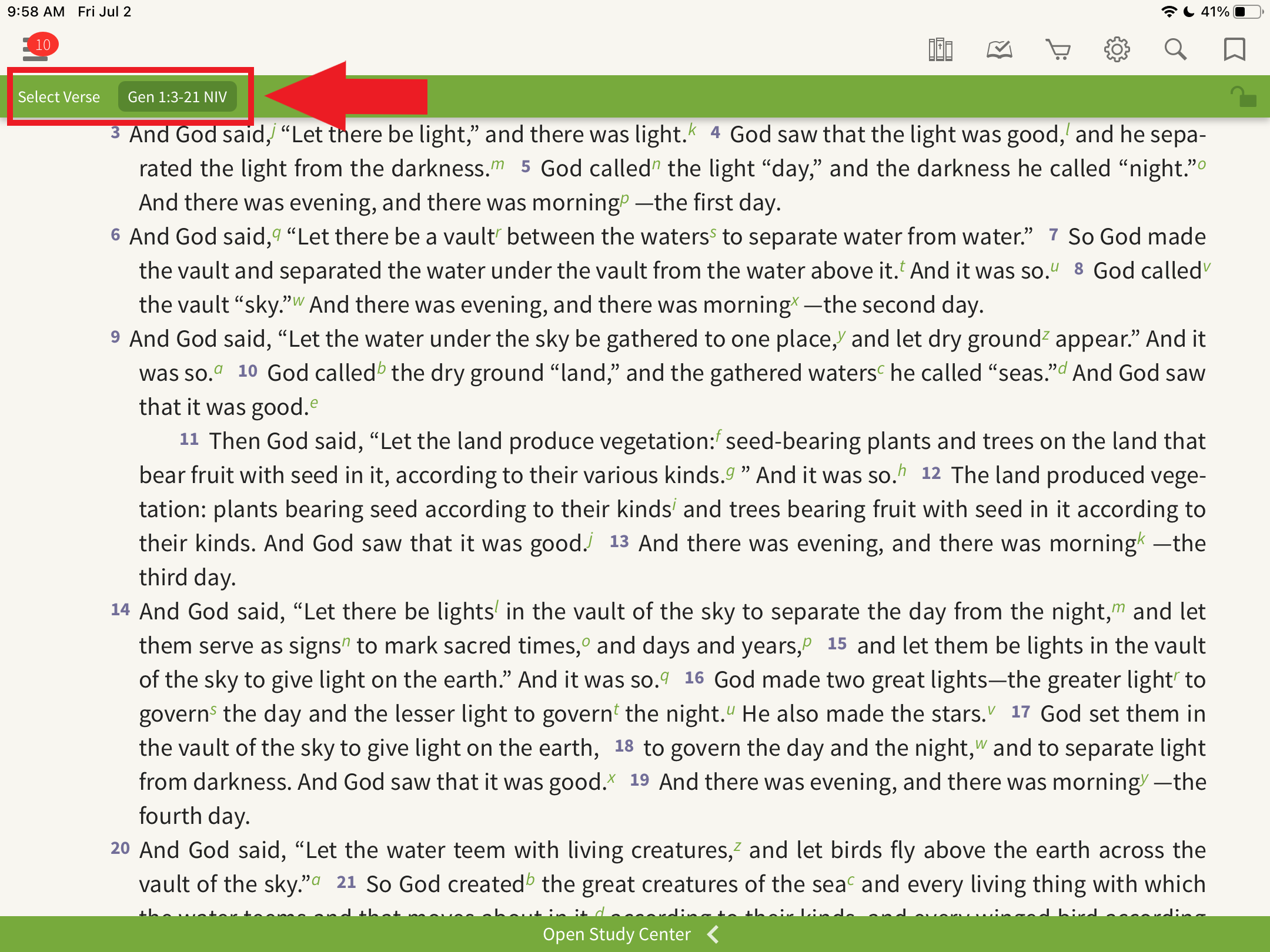Tap the chevron next to Open Study Center
Screen dimensions: 1270x952
tap(713, 934)
